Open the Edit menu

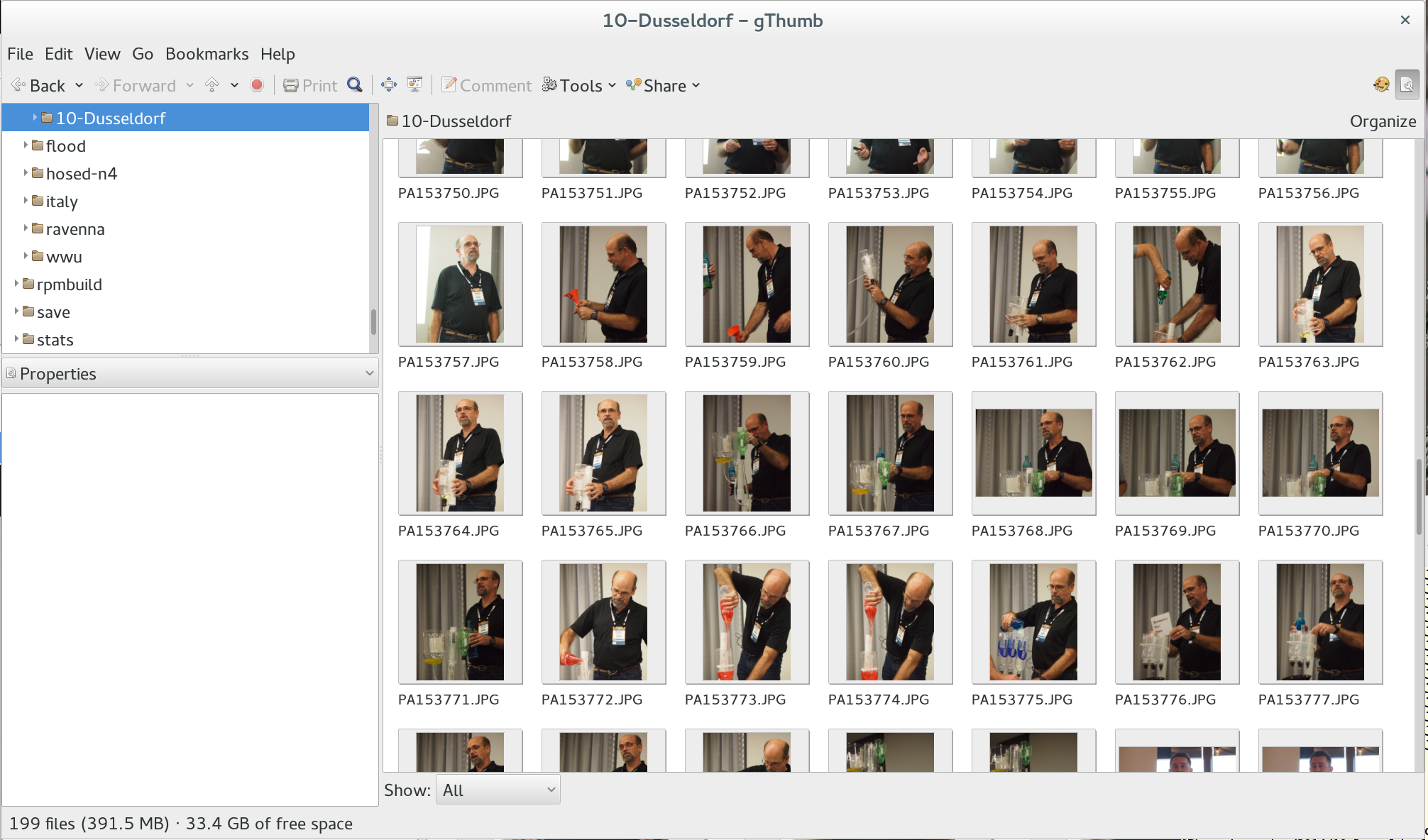click(x=58, y=54)
